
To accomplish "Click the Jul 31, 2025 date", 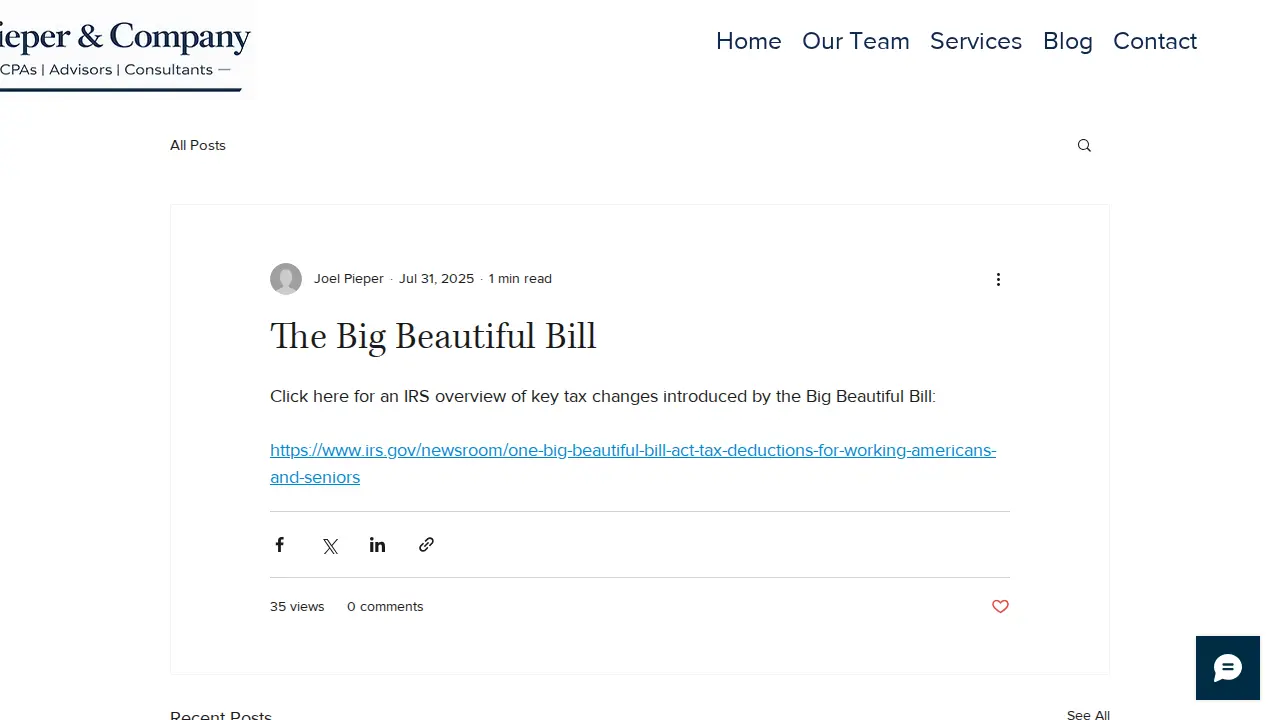I will [x=437, y=279].
